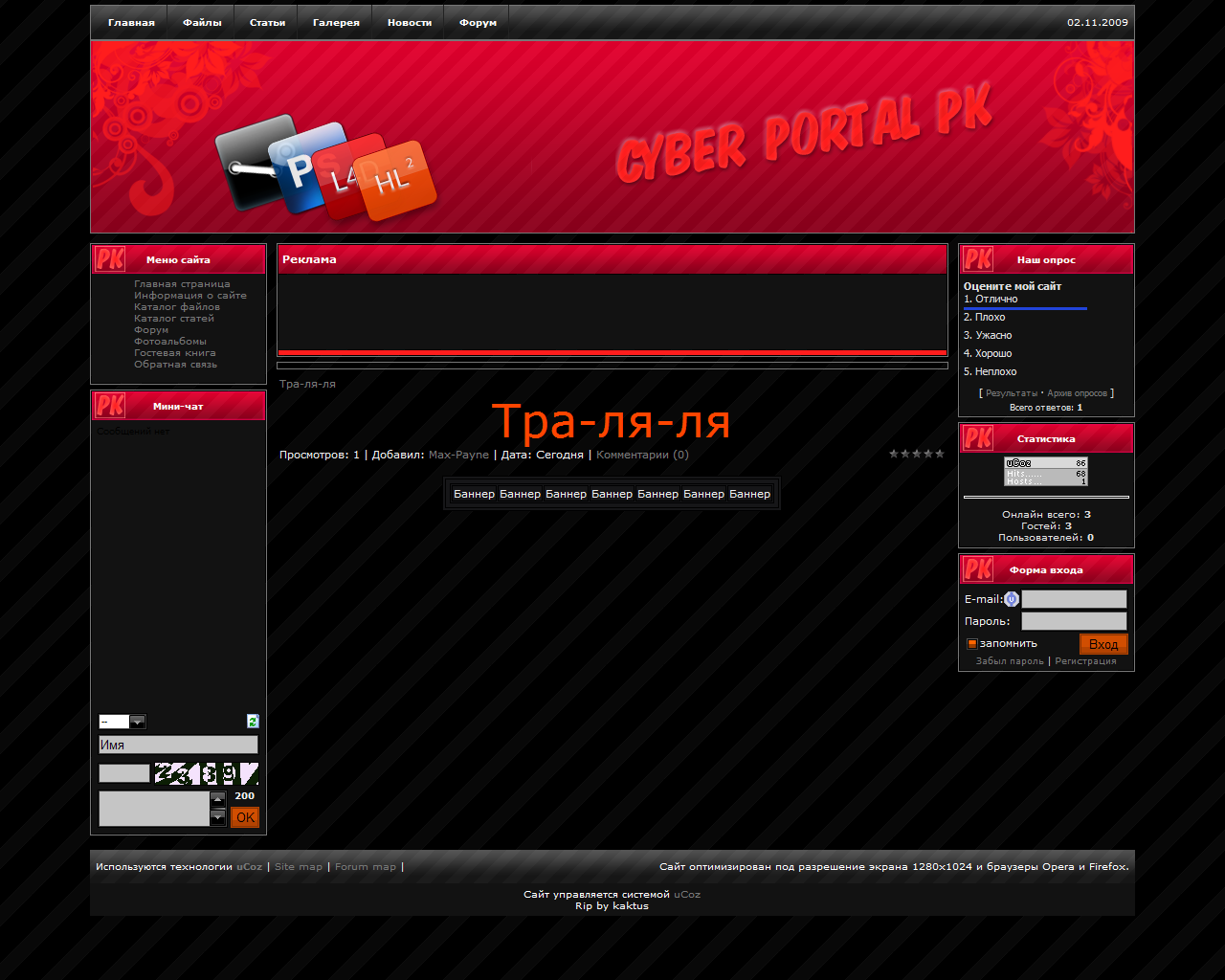Rate the post with the fifth star
This screenshot has width=1225, height=980.
click(940, 454)
